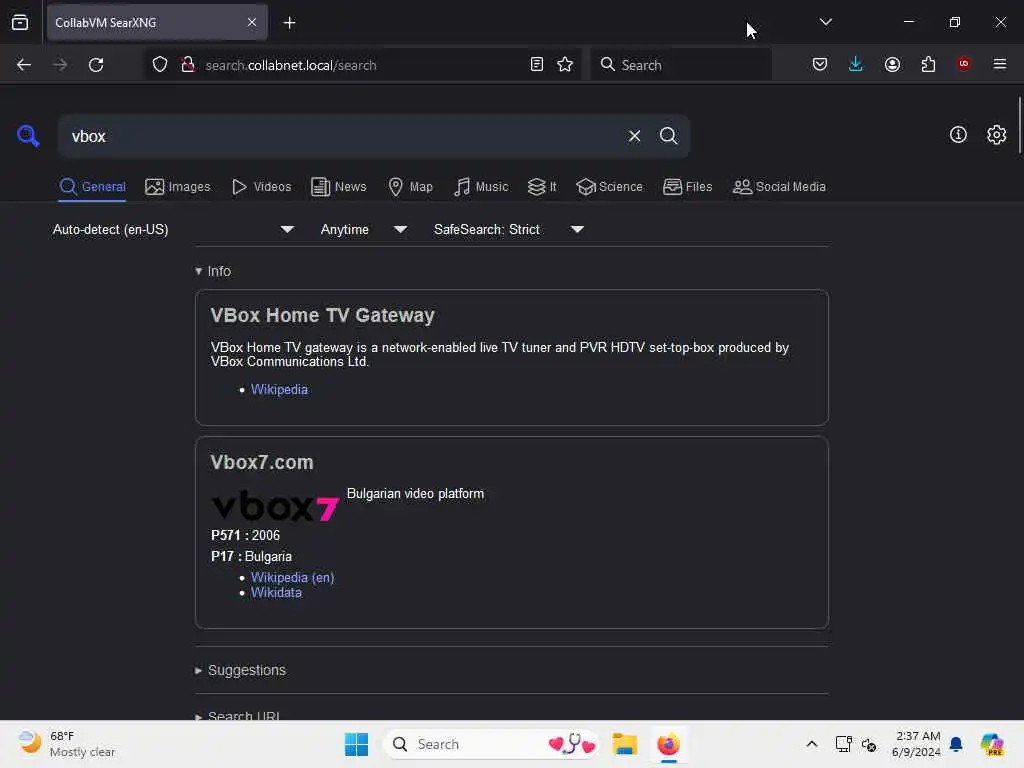Show hidden tray icons chevron
Image resolution: width=1024 pixels, height=768 pixels.
(x=812, y=744)
